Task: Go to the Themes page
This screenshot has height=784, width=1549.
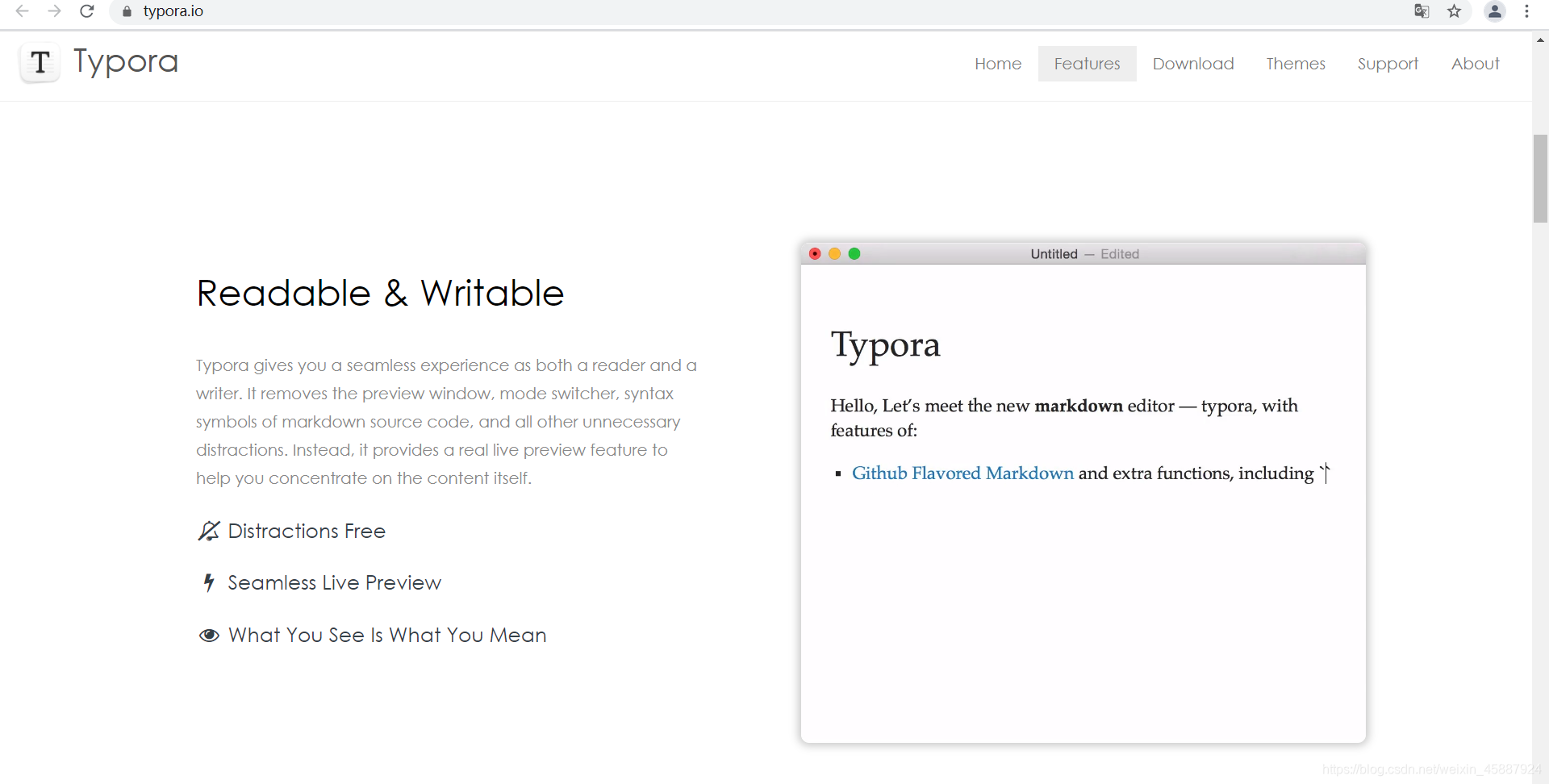Action: point(1295,64)
